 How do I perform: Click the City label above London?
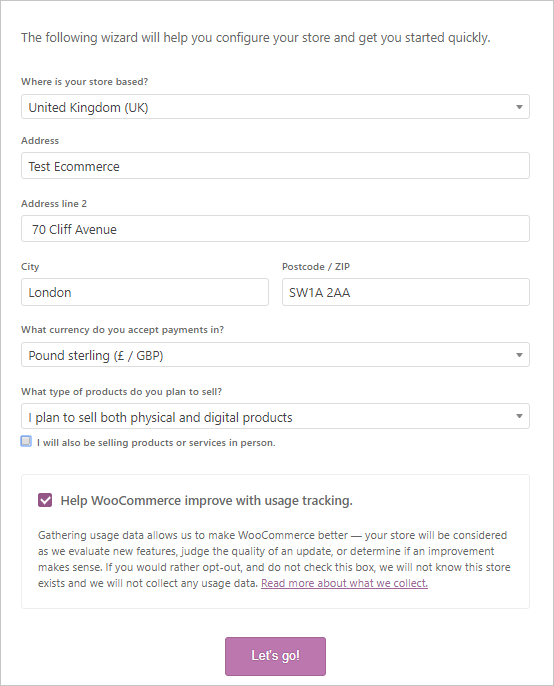[x=30, y=266]
